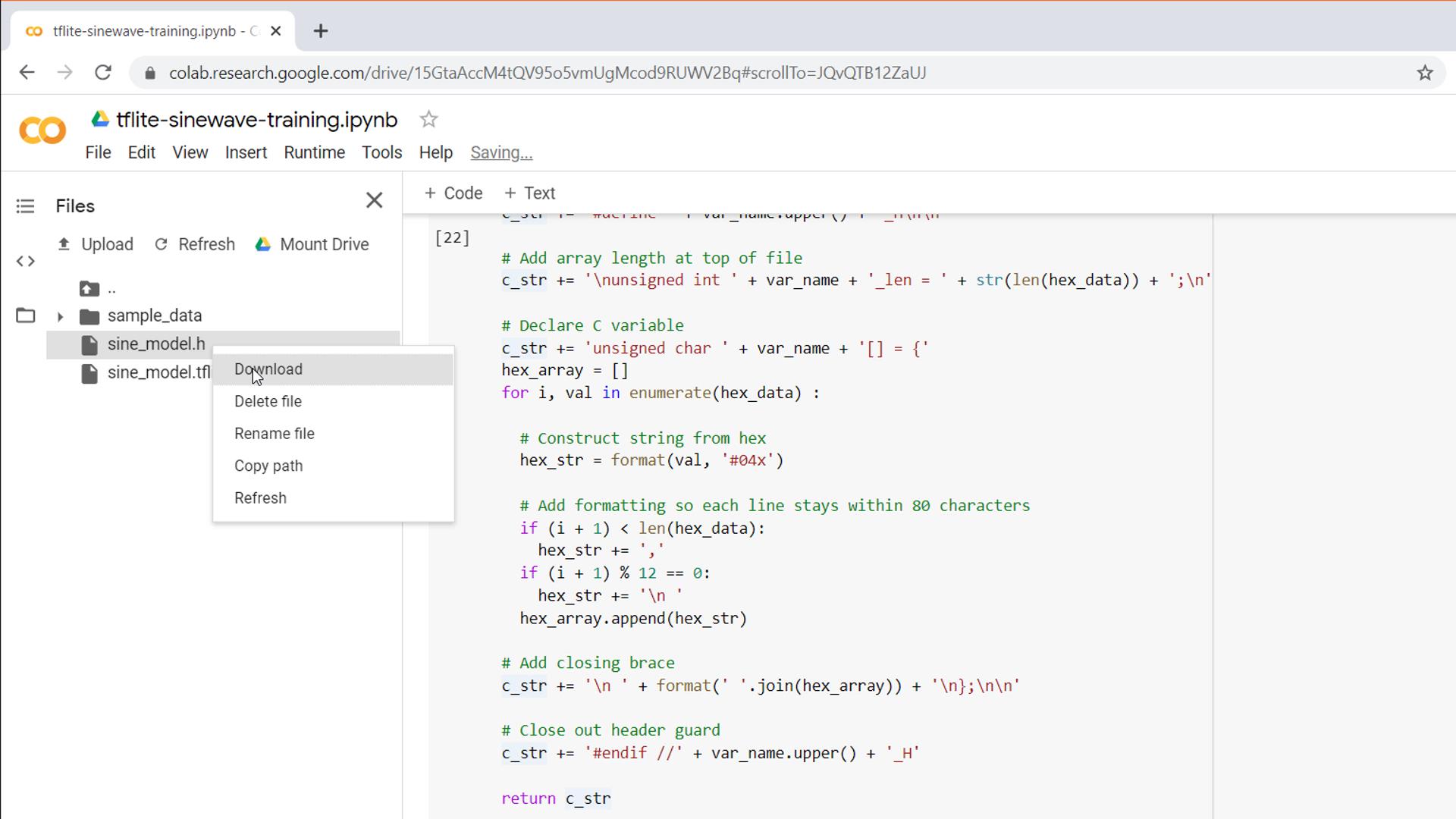Expand the sample_data folder tree
Screen dimensions: 1456x819
(60, 316)
